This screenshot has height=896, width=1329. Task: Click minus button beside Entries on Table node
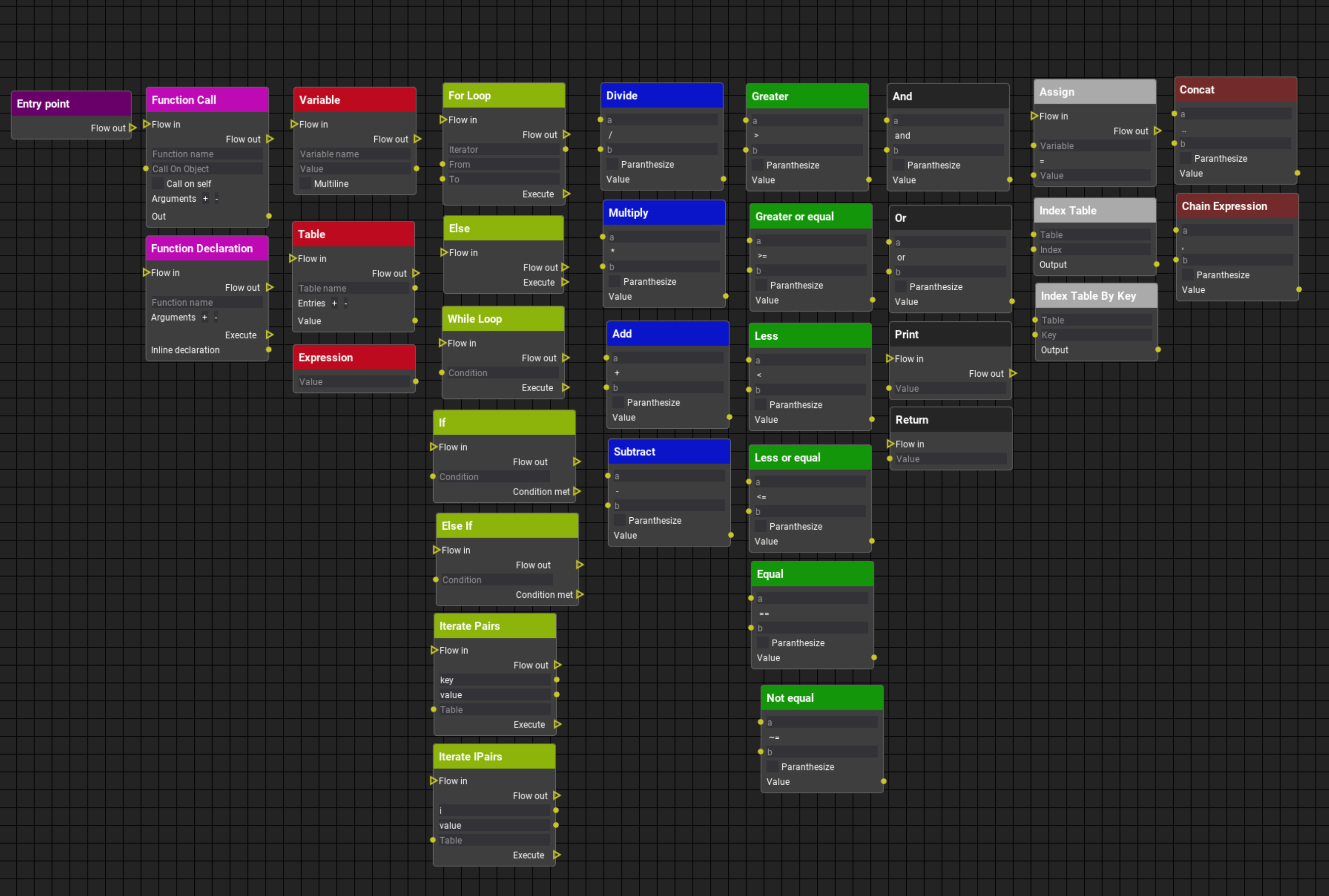click(346, 304)
